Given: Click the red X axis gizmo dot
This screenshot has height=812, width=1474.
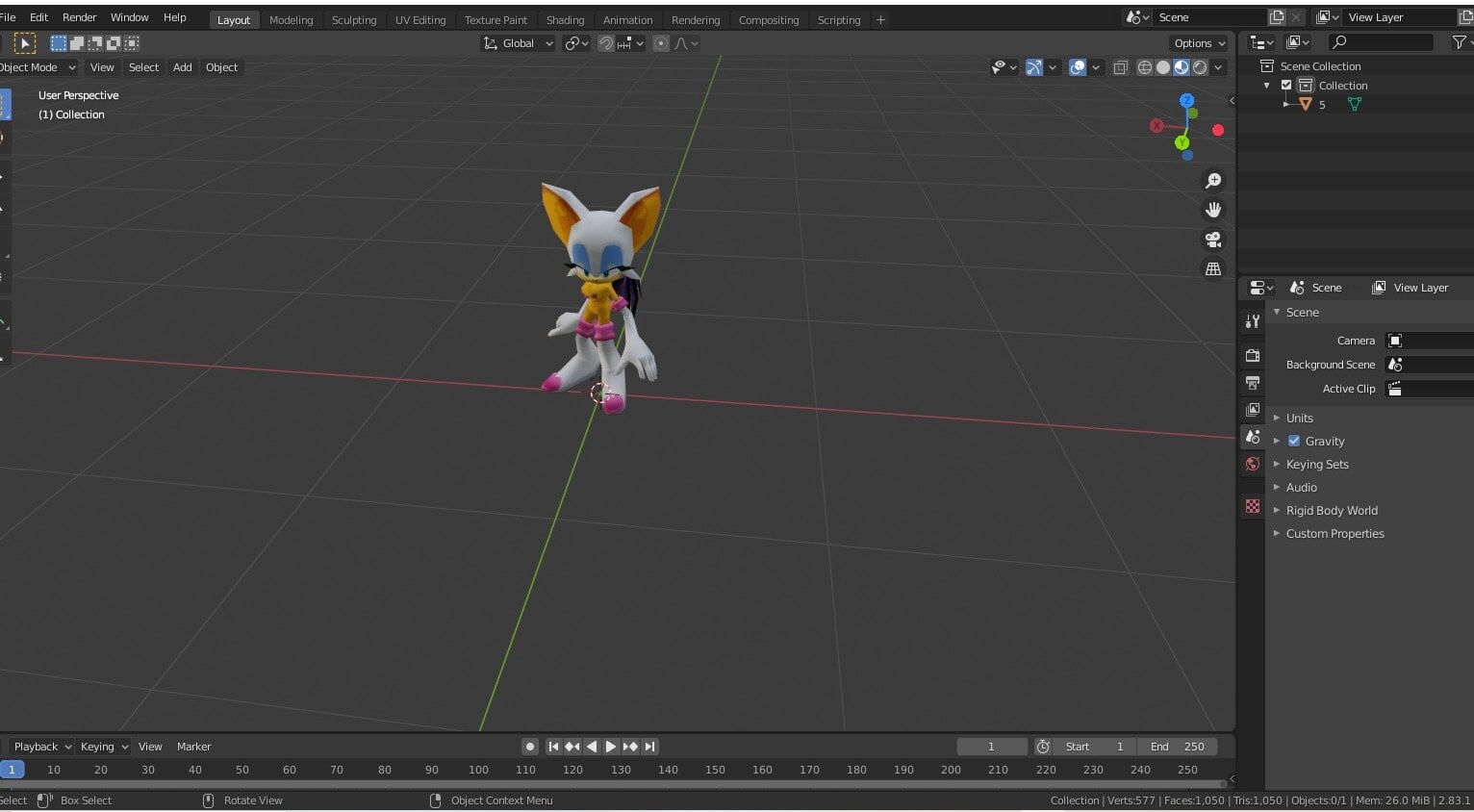Looking at the screenshot, I should click(1156, 126).
